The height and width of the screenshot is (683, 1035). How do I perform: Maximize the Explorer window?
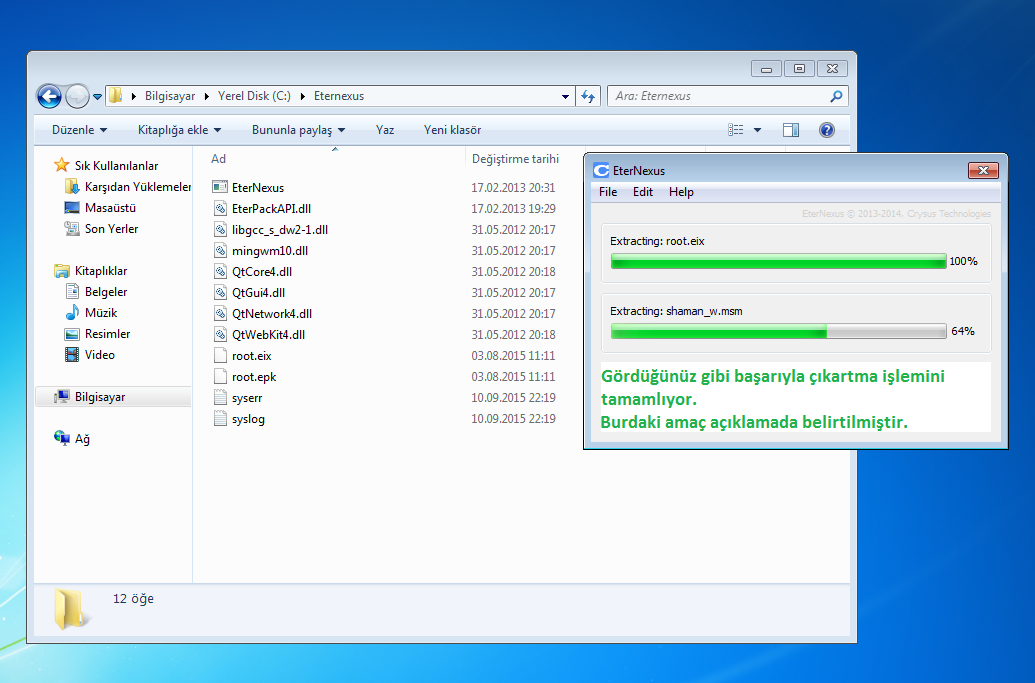pyautogui.click(x=799, y=69)
